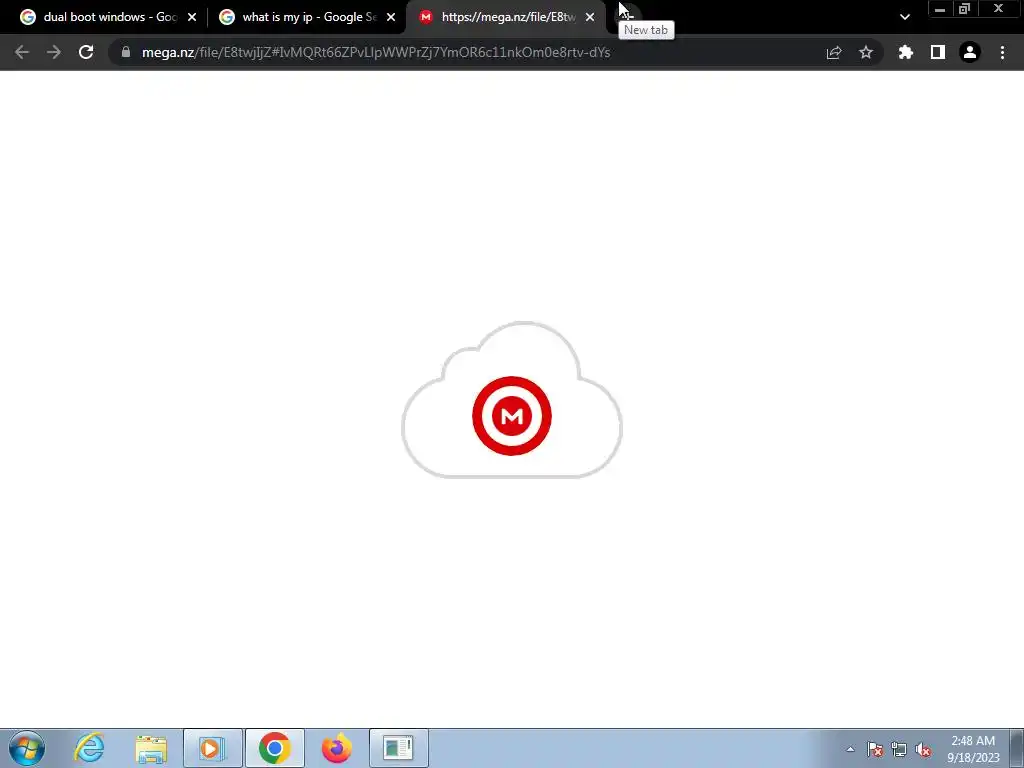Open the Extensions puzzle icon
This screenshot has width=1024, height=768.
click(906, 52)
